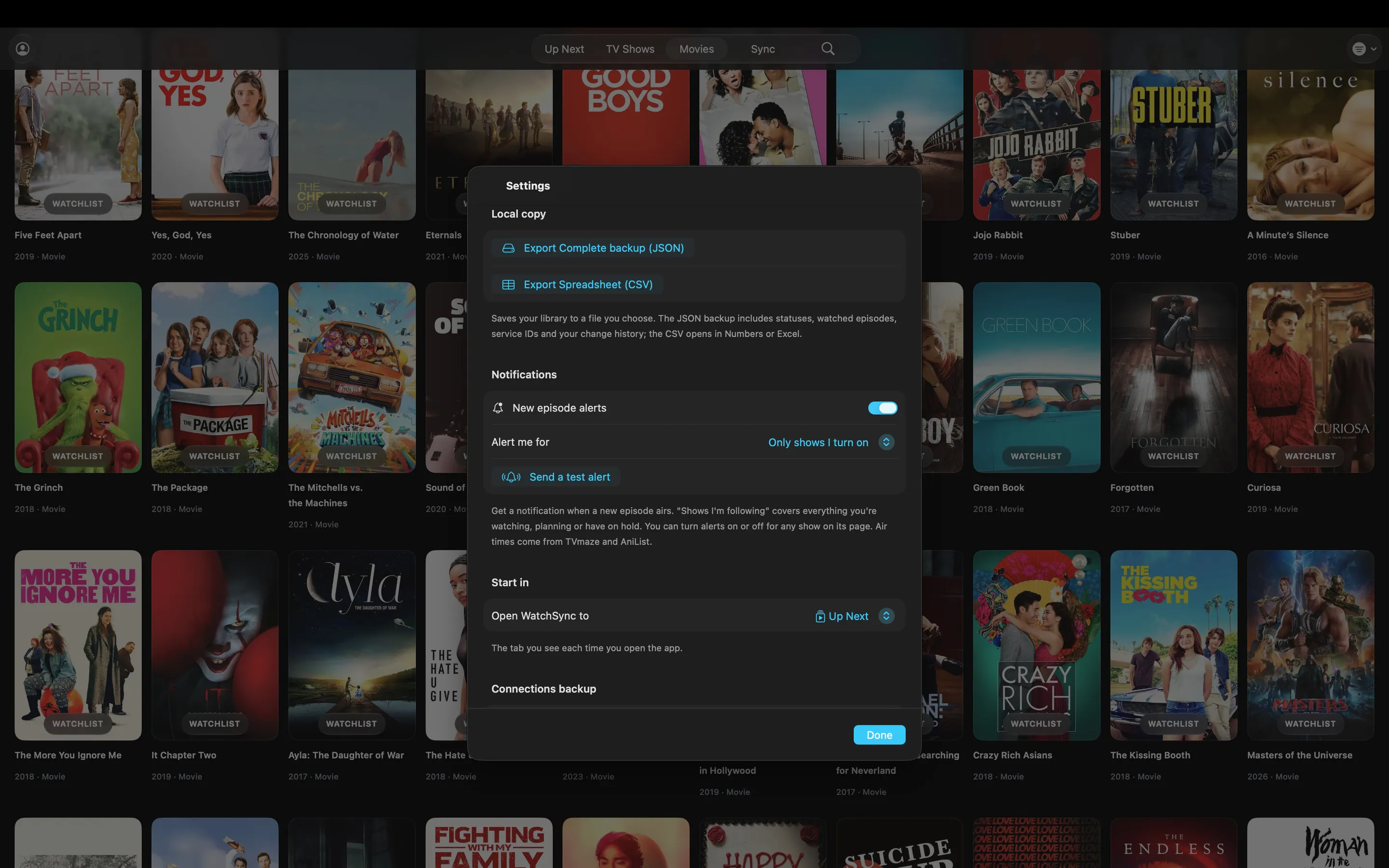Click the Watchlist badge on The Package
Screen dimensions: 1389x868
tap(215, 456)
